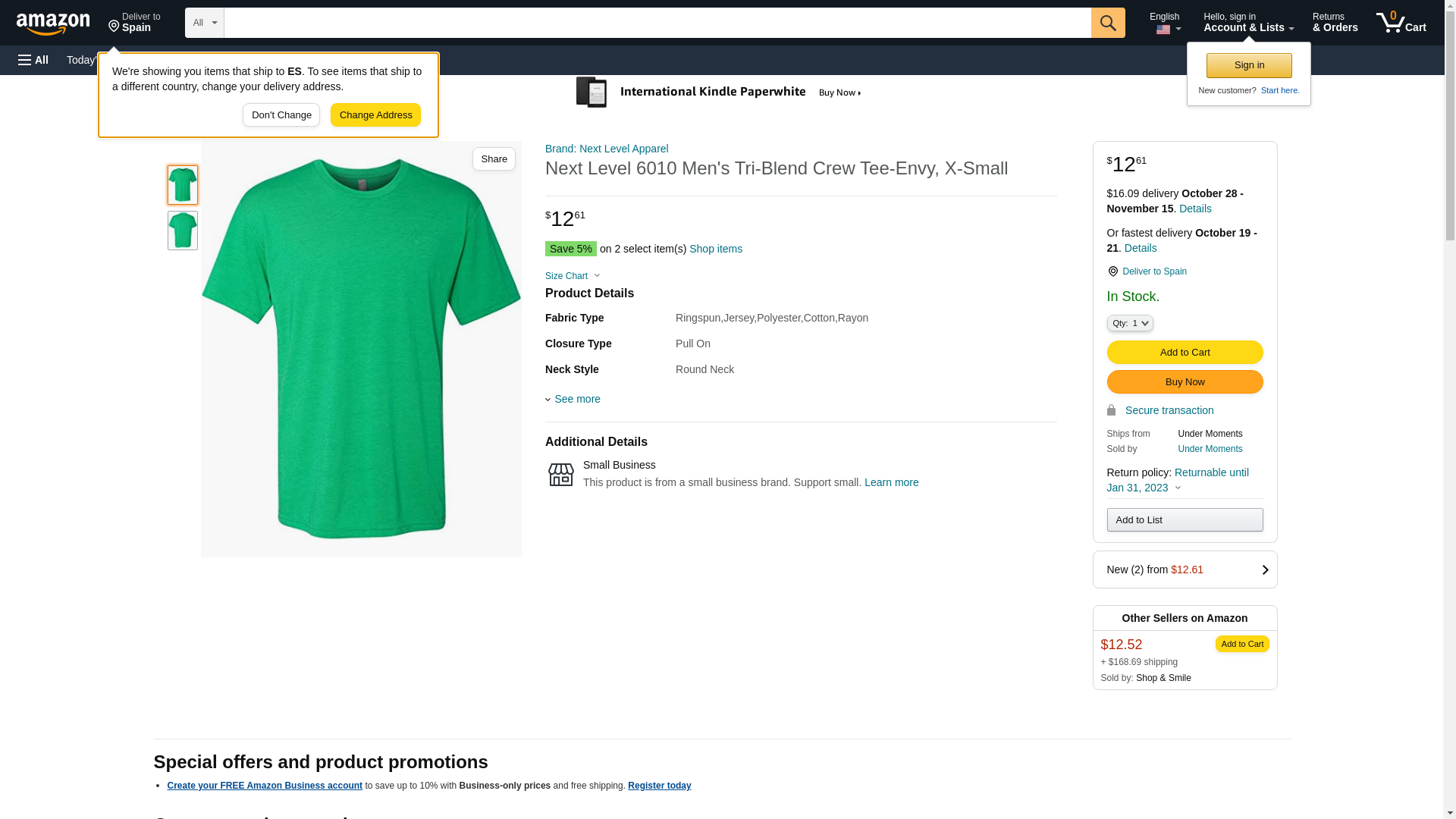The height and width of the screenshot is (819, 1456).
Task: Open Returns & Orders
Action: pyautogui.click(x=1335, y=23)
